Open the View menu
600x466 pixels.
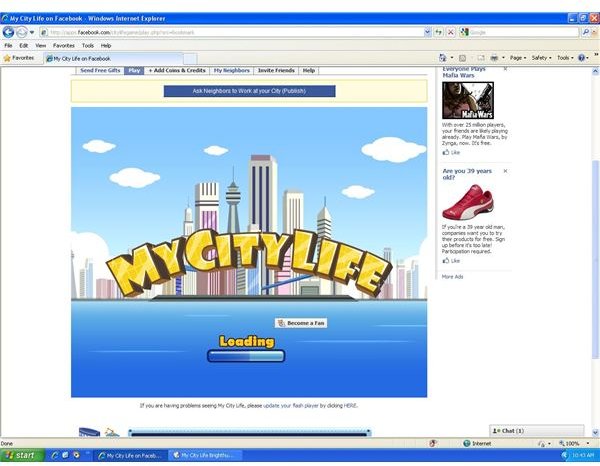point(41,46)
